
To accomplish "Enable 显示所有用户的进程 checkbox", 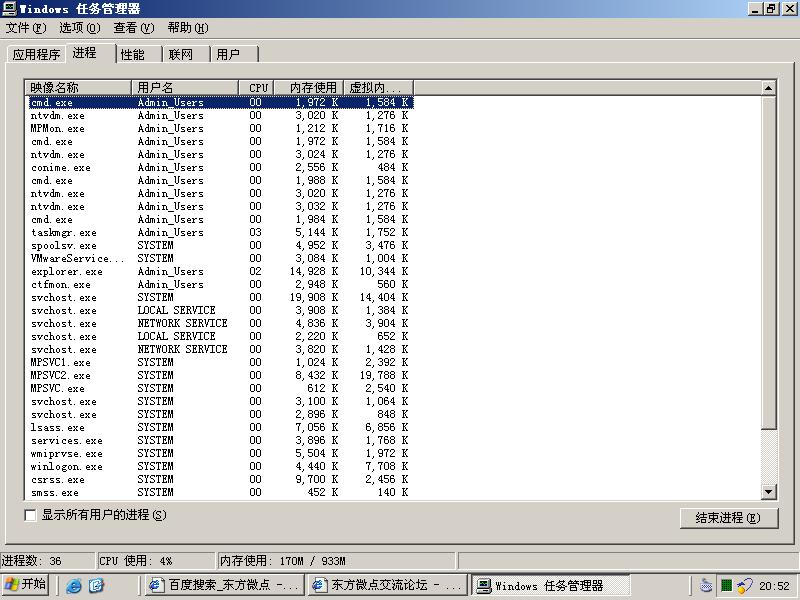I will [x=30, y=515].
